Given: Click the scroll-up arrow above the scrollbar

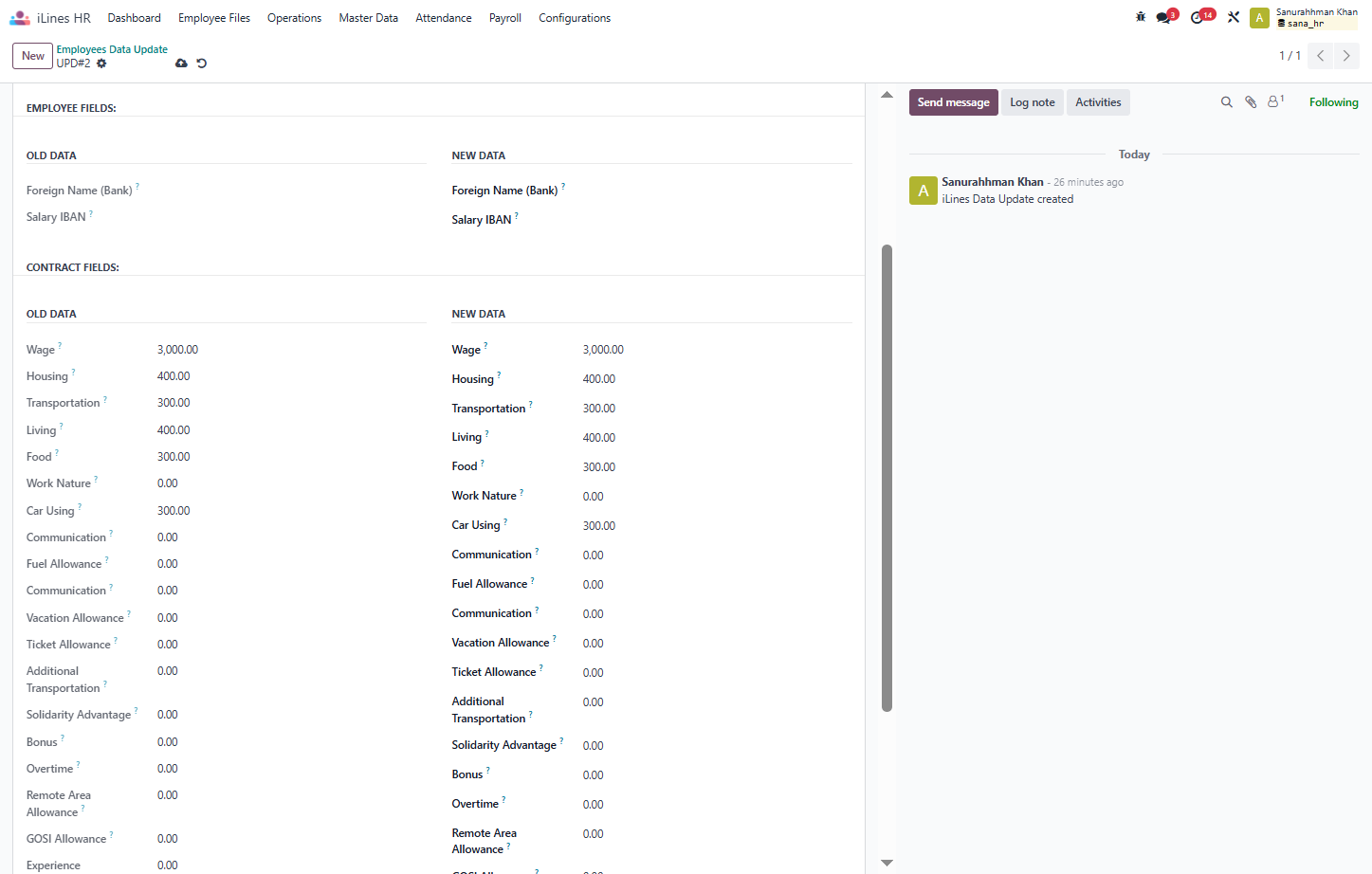Looking at the screenshot, I should (887, 95).
